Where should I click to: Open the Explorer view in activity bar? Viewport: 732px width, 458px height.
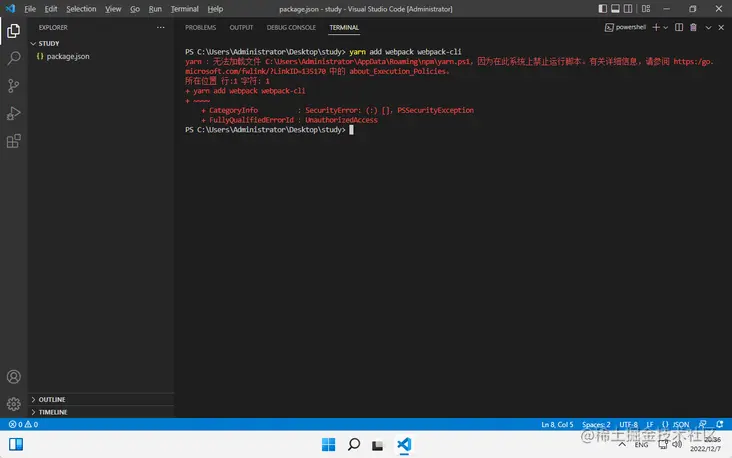(x=14, y=31)
